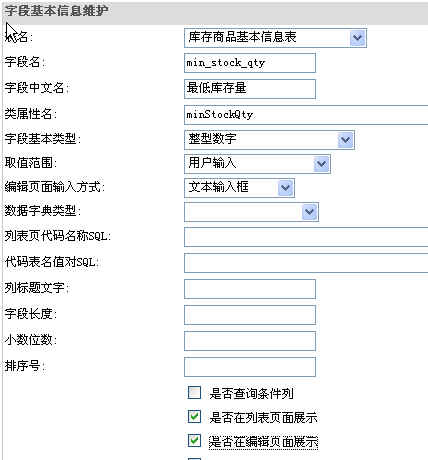The width and height of the screenshot is (428, 460).
Task: Expand the 字段基本类型 dropdown
Action: coord(345,140)
